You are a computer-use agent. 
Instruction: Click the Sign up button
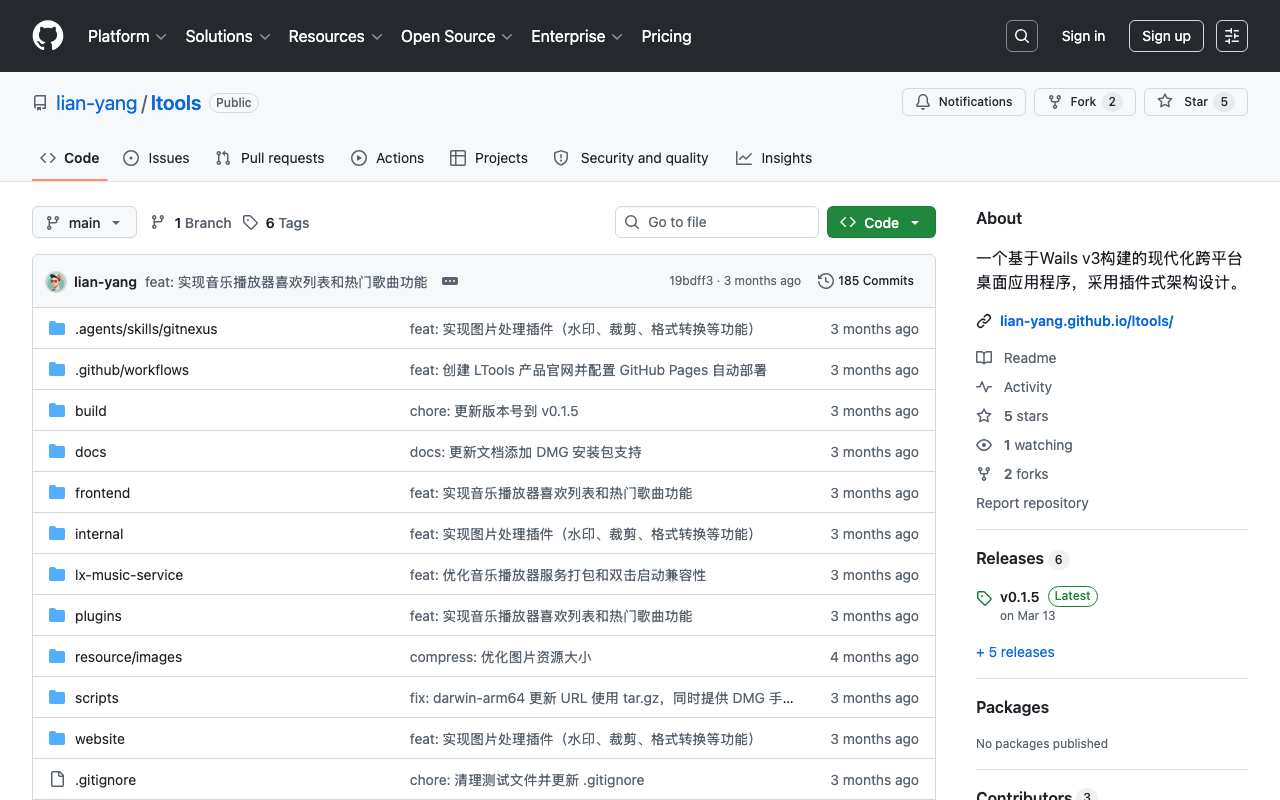point(1166,36)
